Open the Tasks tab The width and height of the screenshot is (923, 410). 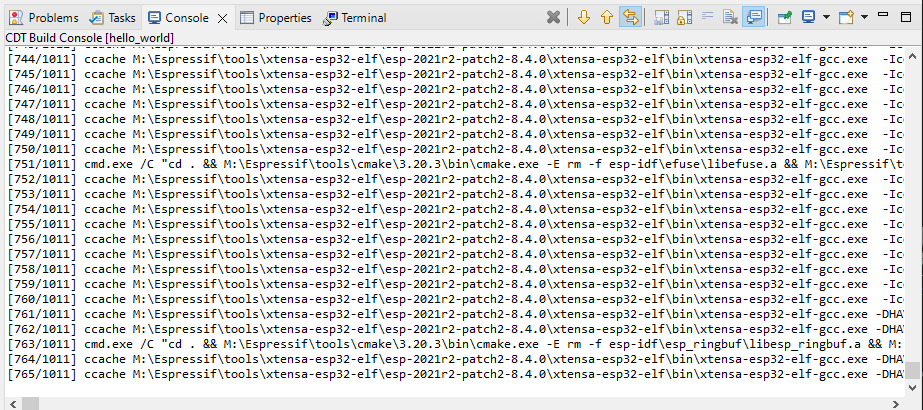(x=113, y=18)
